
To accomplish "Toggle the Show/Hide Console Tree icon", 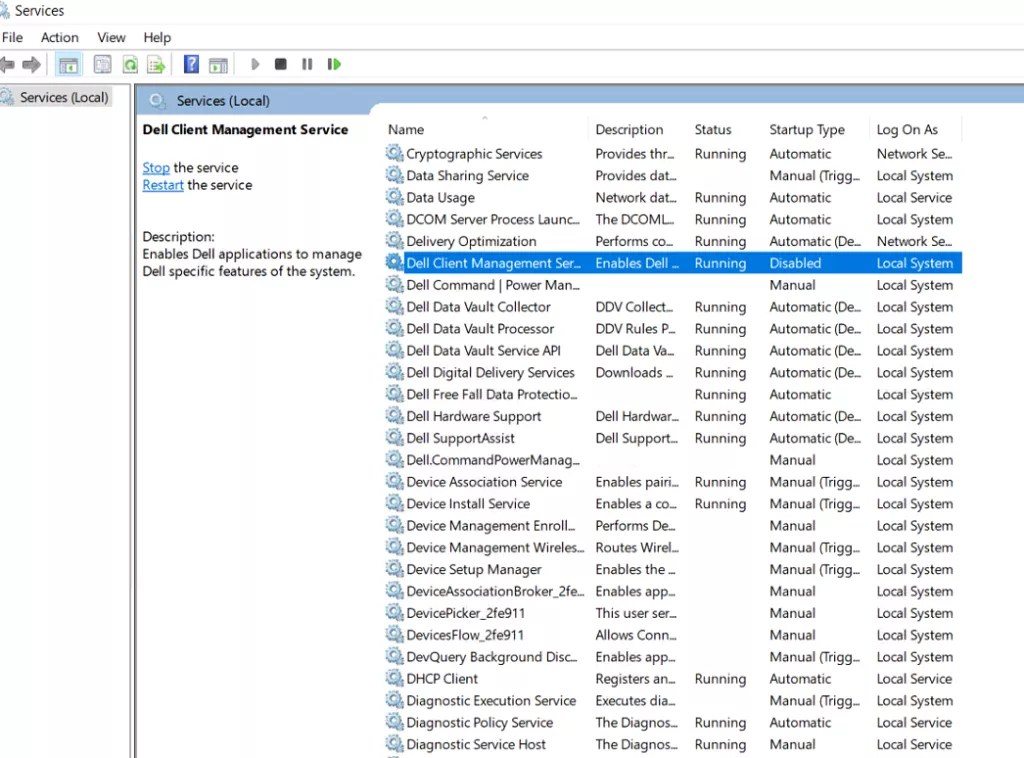I will tap(68, 64).
